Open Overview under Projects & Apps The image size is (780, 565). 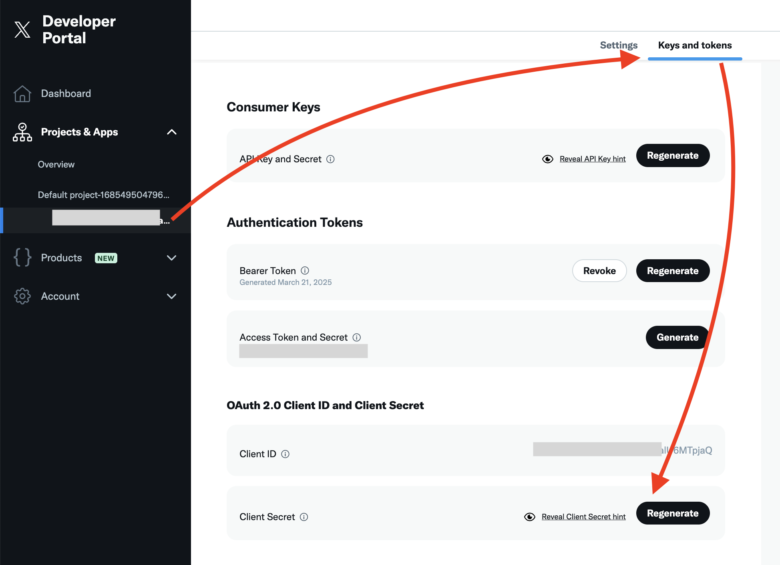56,165
